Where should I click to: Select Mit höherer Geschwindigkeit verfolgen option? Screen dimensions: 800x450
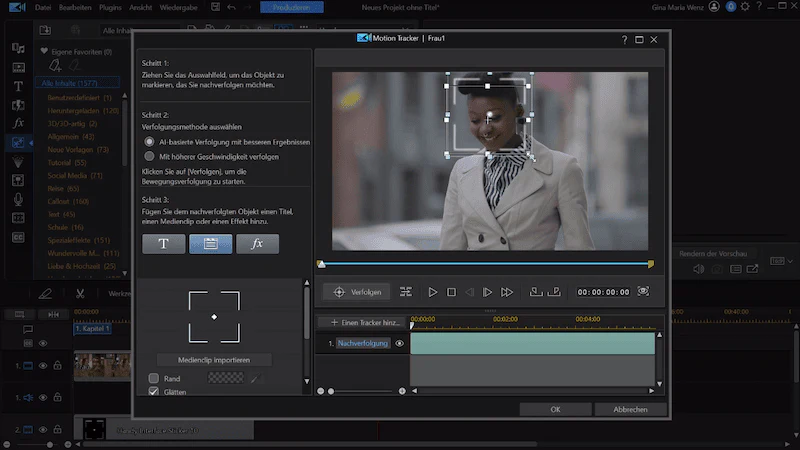149,156
